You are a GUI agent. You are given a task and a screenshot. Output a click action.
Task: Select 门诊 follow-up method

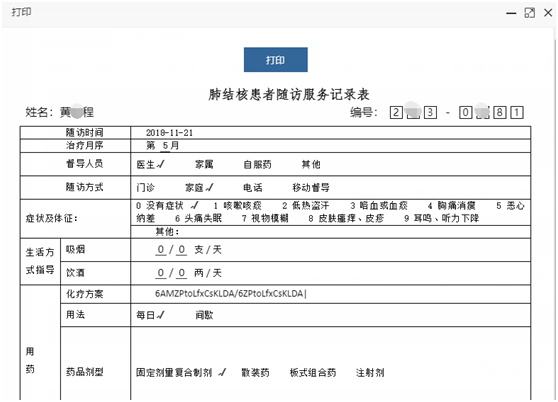(146, 187)
